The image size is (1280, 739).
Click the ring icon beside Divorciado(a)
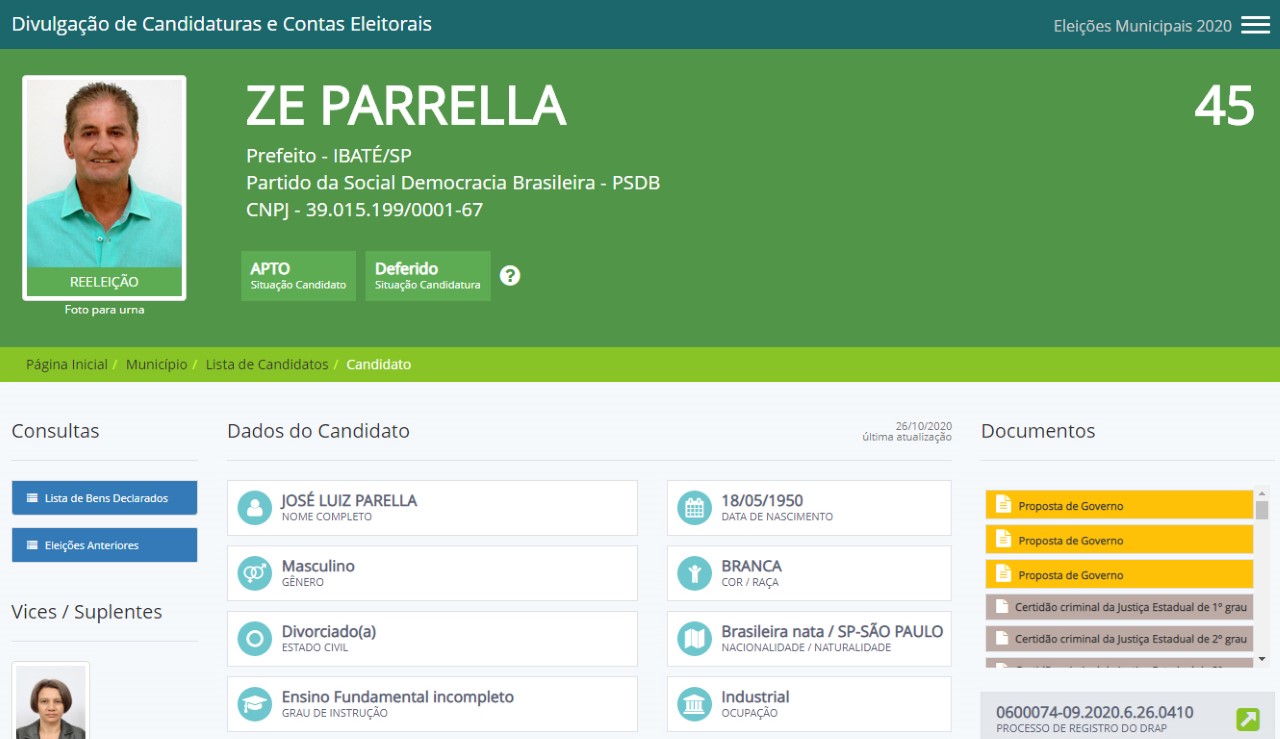[255, 638]
